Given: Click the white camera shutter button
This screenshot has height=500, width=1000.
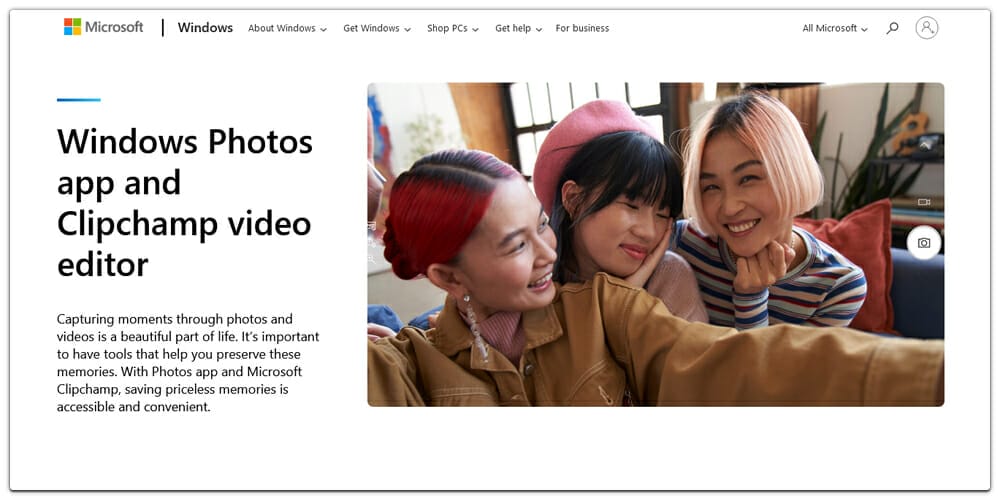Looking at the screenshot, I should (x=923, y=243).
